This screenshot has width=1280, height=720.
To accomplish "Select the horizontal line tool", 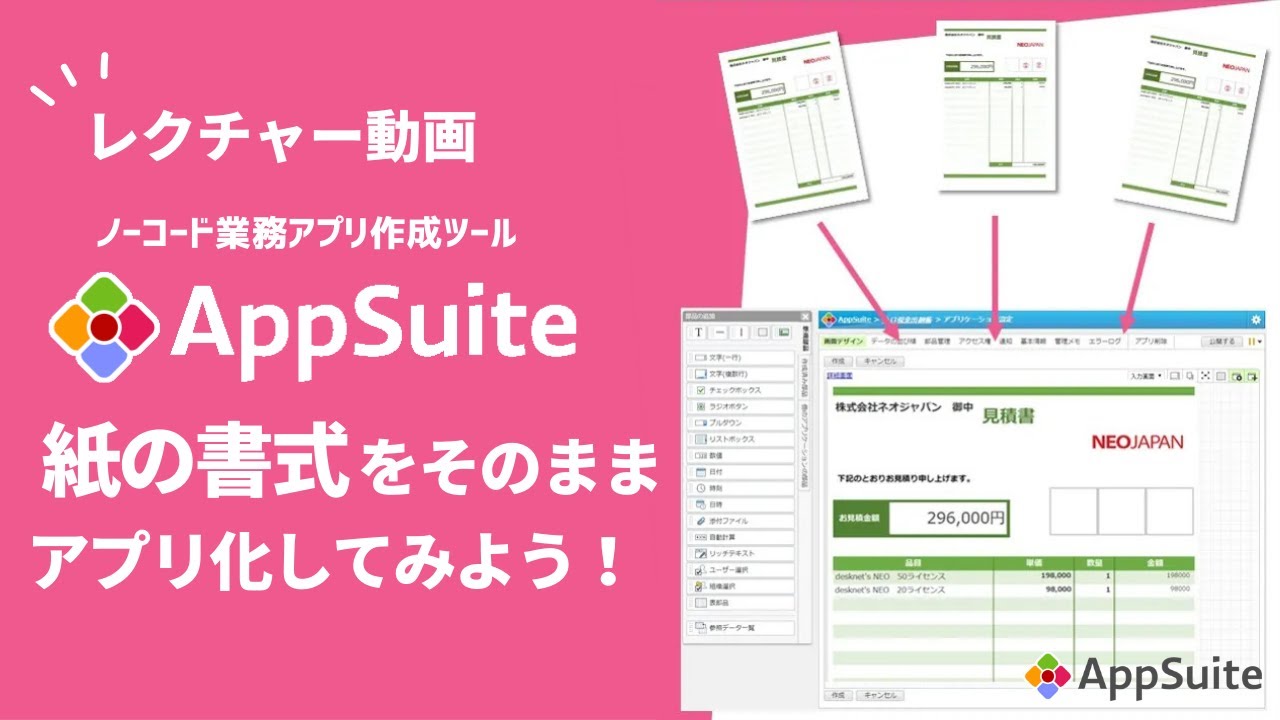I will (x=719, y=332).
